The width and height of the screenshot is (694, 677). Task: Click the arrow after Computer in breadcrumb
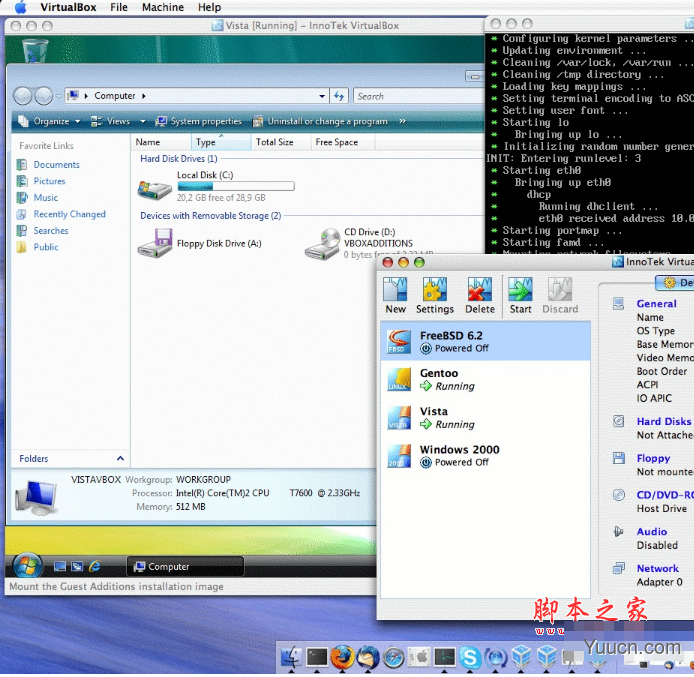144,96
